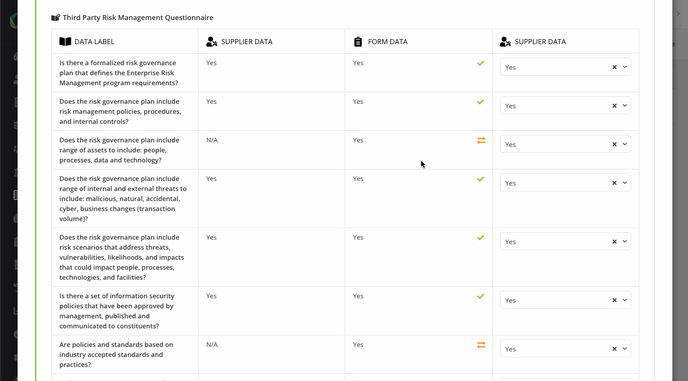Click the FORM DATA column header text

coord(388,42)
